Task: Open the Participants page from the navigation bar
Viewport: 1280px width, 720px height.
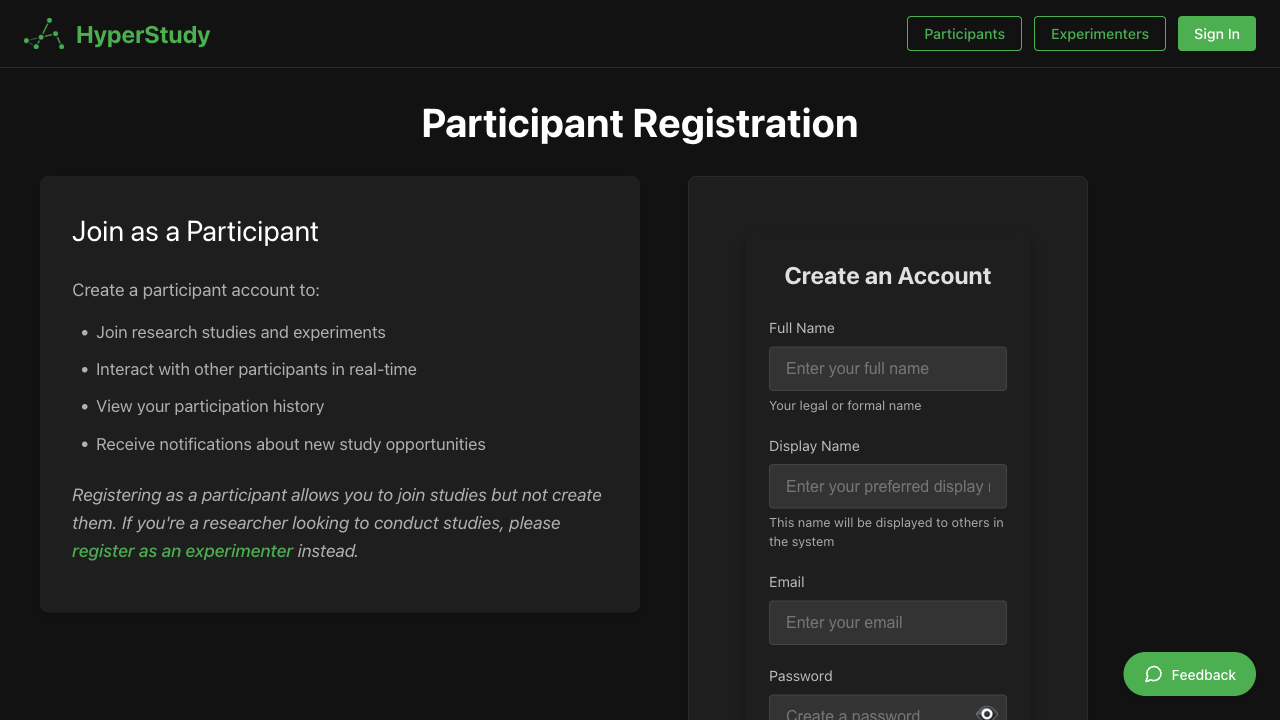Action: tap(963, 33)
